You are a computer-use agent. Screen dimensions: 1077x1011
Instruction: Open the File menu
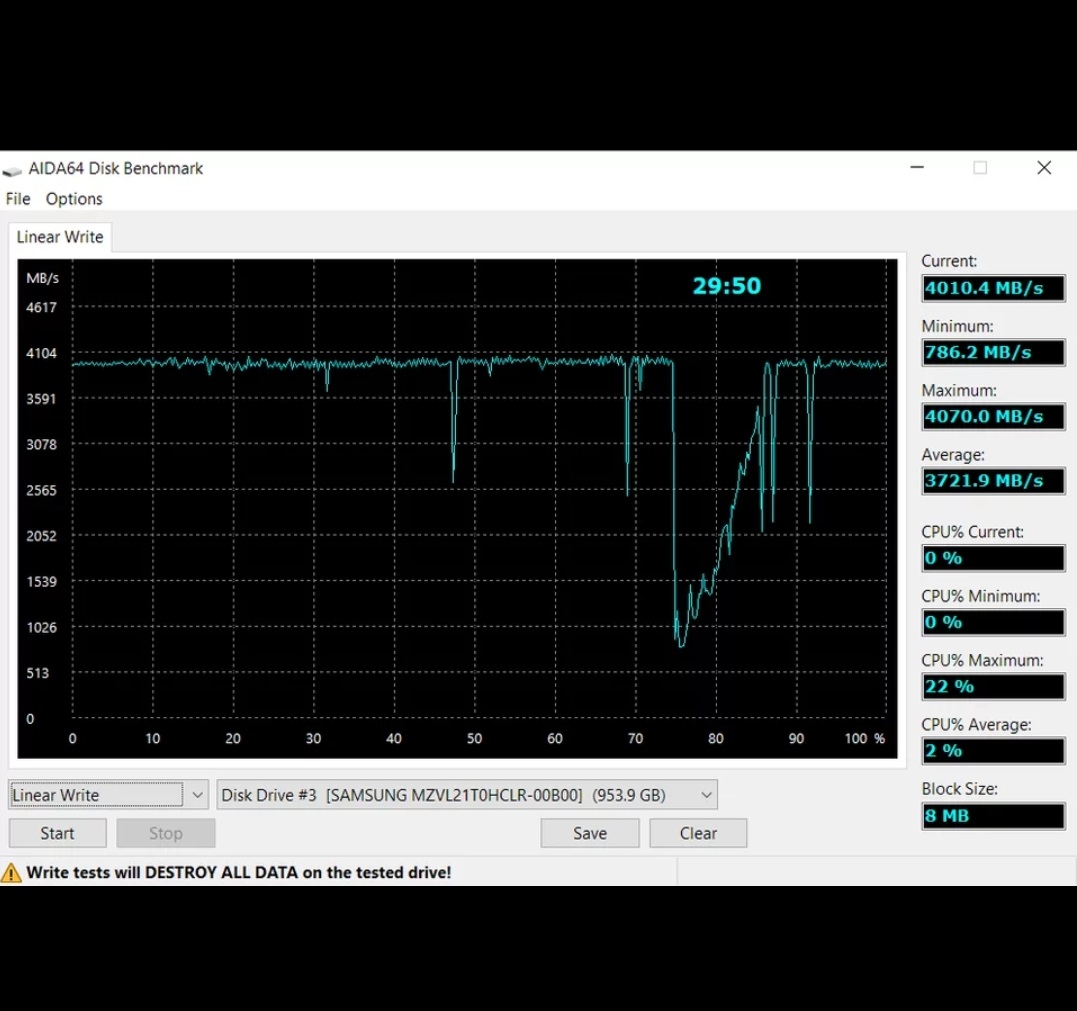click(x=18, y=199)
